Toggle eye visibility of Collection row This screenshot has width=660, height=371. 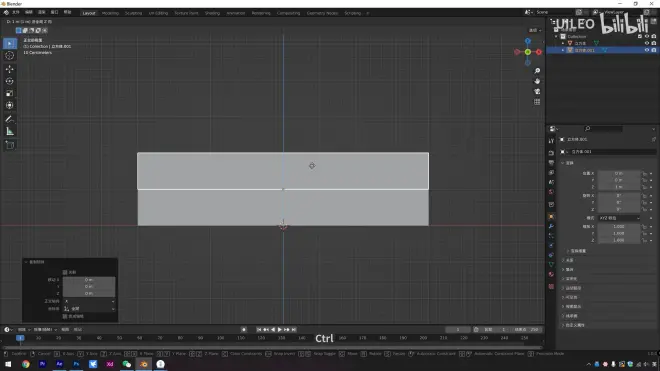click(x=647, y=37)
